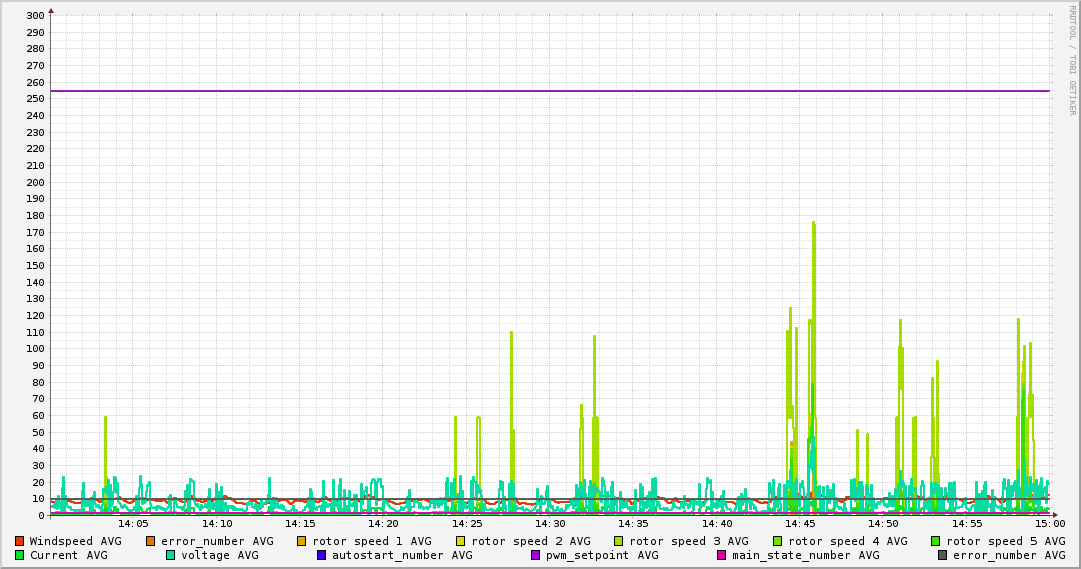This screenshot has width=1081, height=569.
Task: Click the 14:45 time axis label
Action: (800, 523)
